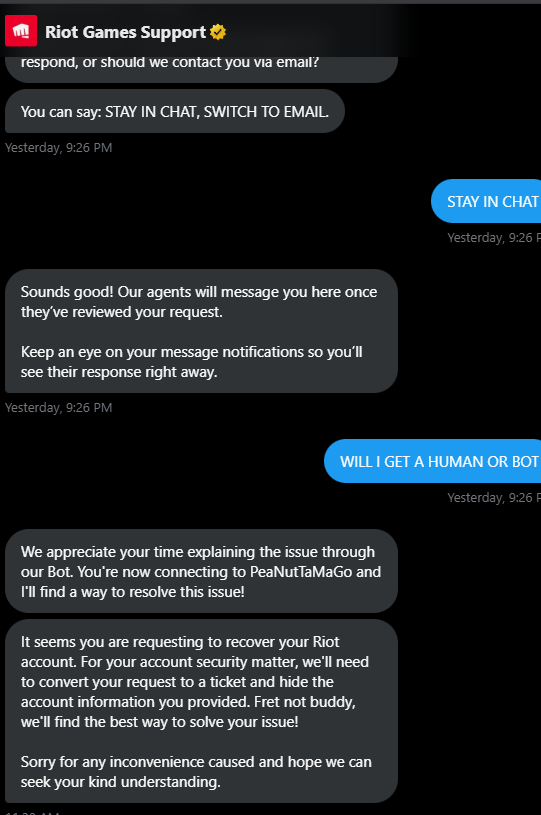Select the 'You can say: STAY IN CHAT' bubble

click(x=175, y=111)
